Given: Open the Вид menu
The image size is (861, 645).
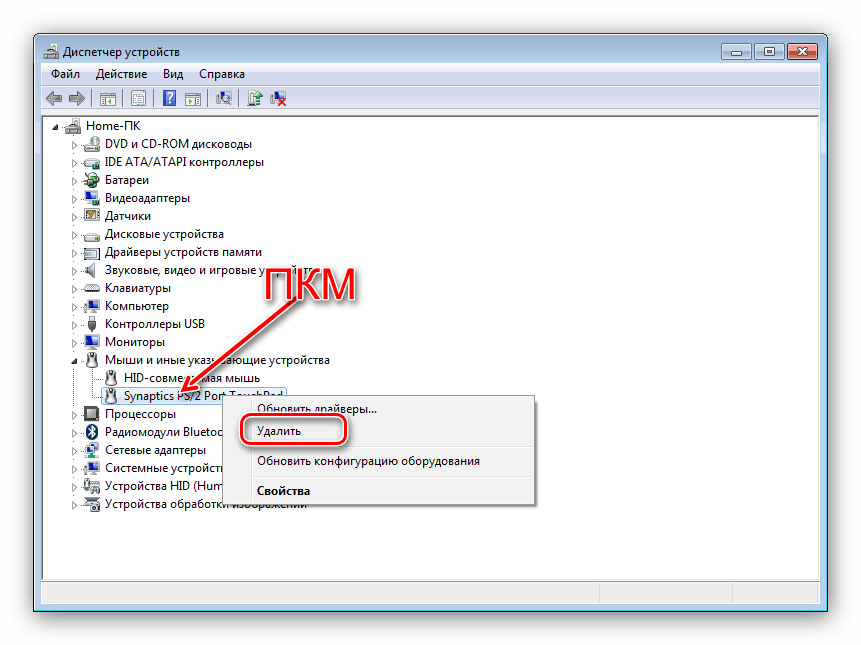Looking at the screenshot, I should point(173,74).
